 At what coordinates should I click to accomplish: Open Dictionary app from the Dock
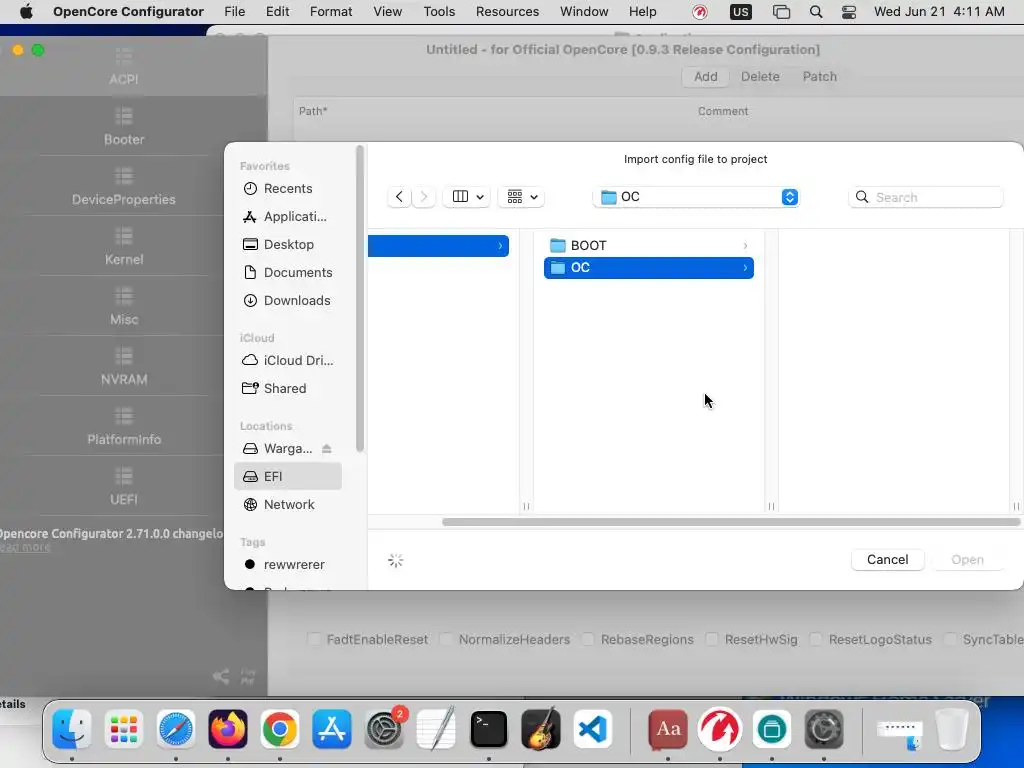click(668, 729)
